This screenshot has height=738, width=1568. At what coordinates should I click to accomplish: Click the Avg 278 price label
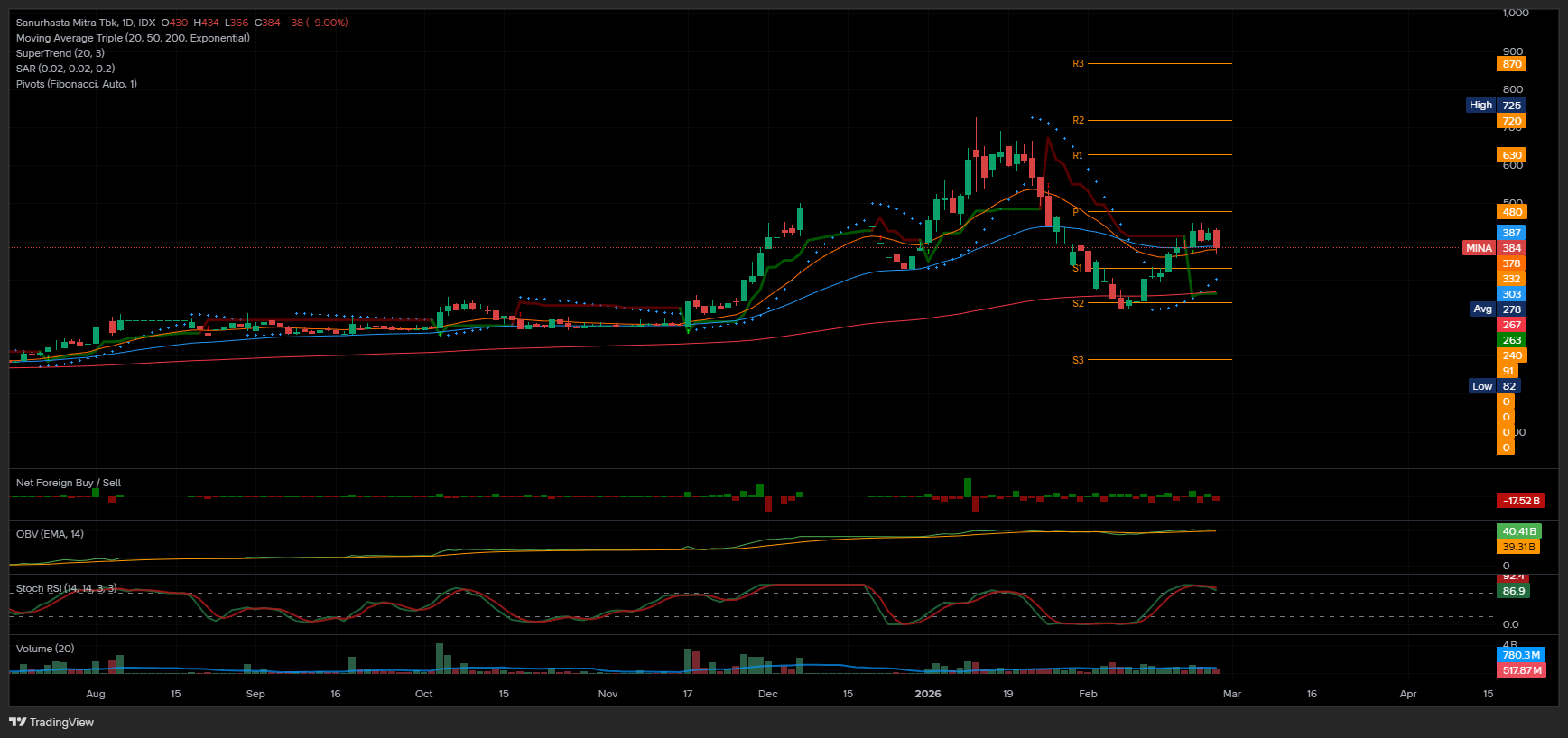tap(1497, 309)
